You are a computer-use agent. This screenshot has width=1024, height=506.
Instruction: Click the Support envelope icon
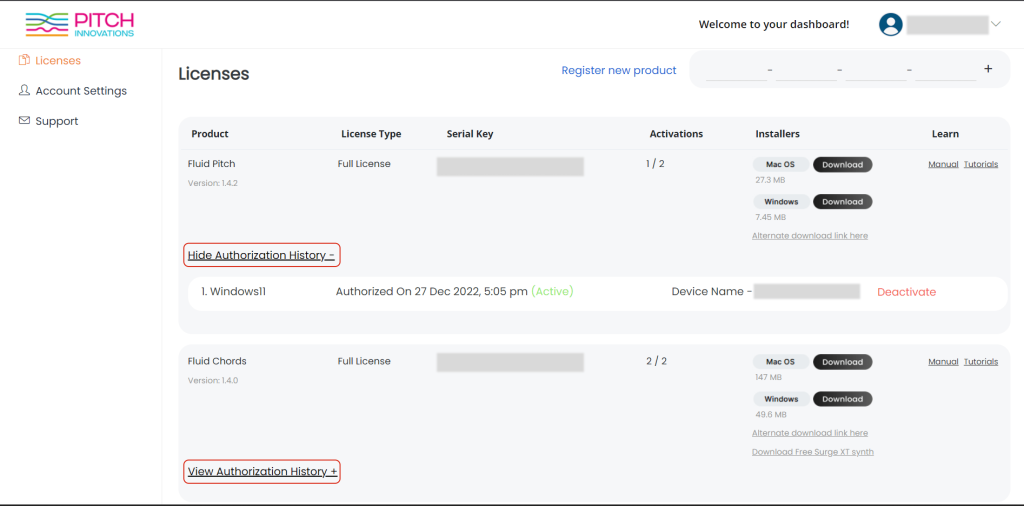(24, 121)
